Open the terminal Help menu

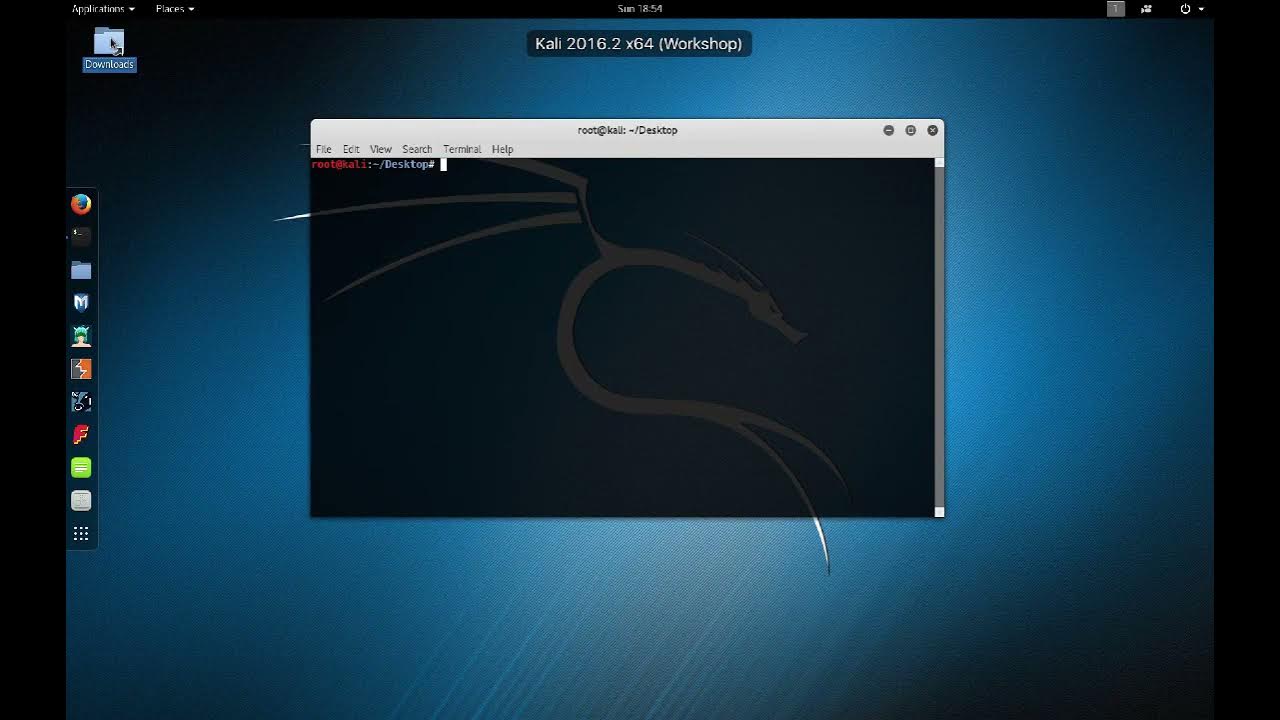click(x=502, y=149)
